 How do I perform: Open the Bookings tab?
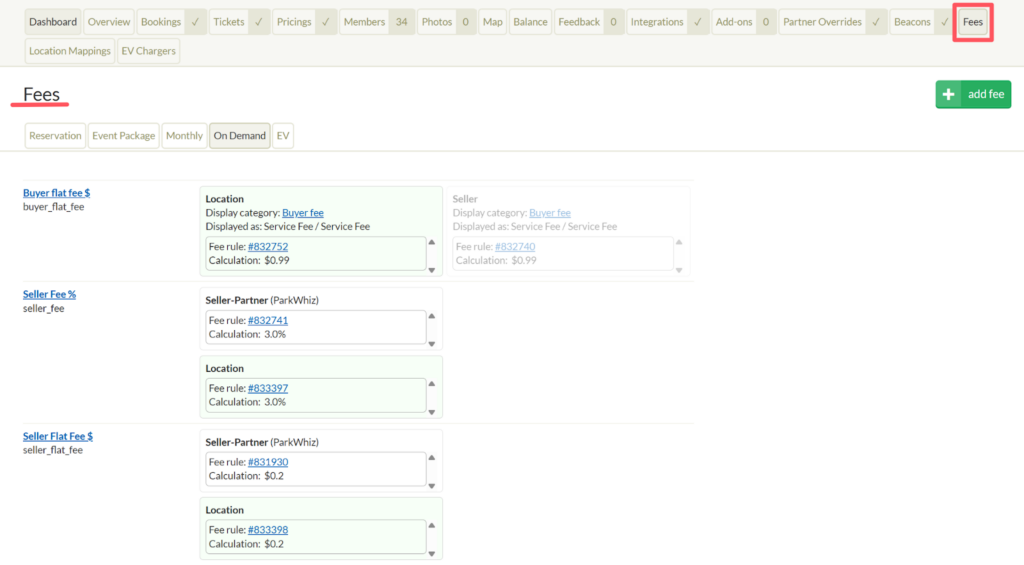[x=161, y=22]
